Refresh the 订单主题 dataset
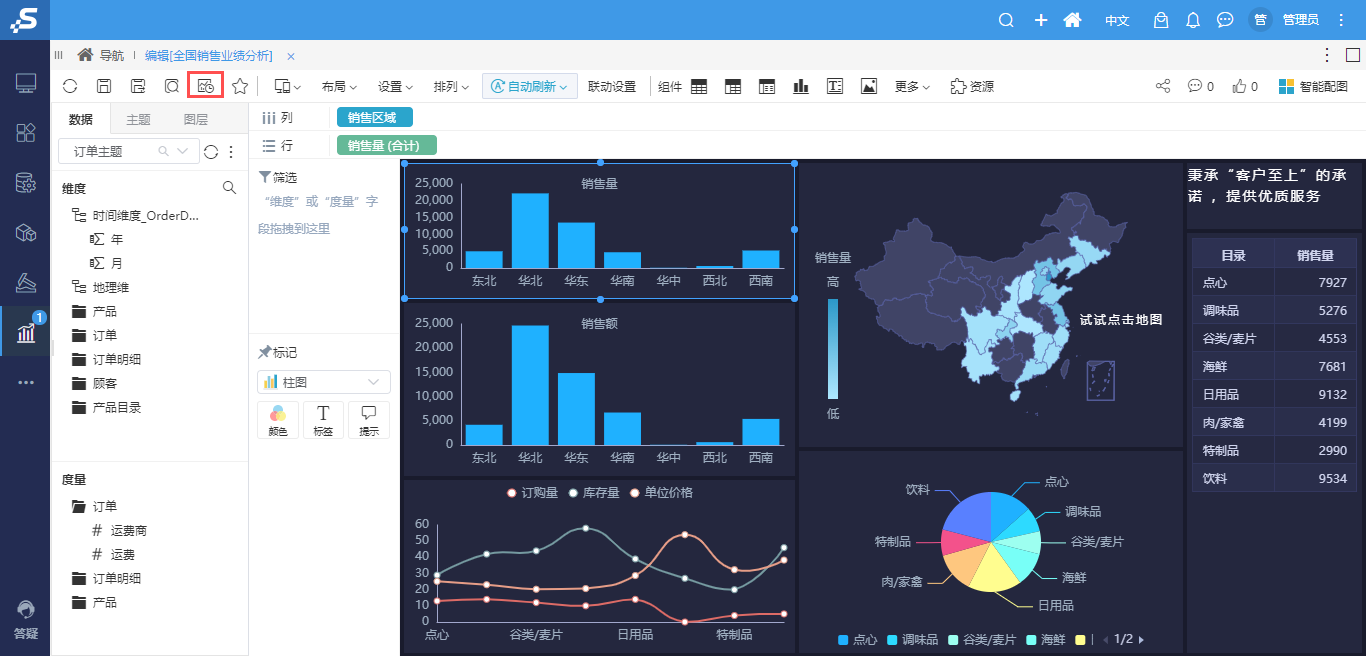Viewport: 1366px width, 656px height. click(x=211, y=152)
